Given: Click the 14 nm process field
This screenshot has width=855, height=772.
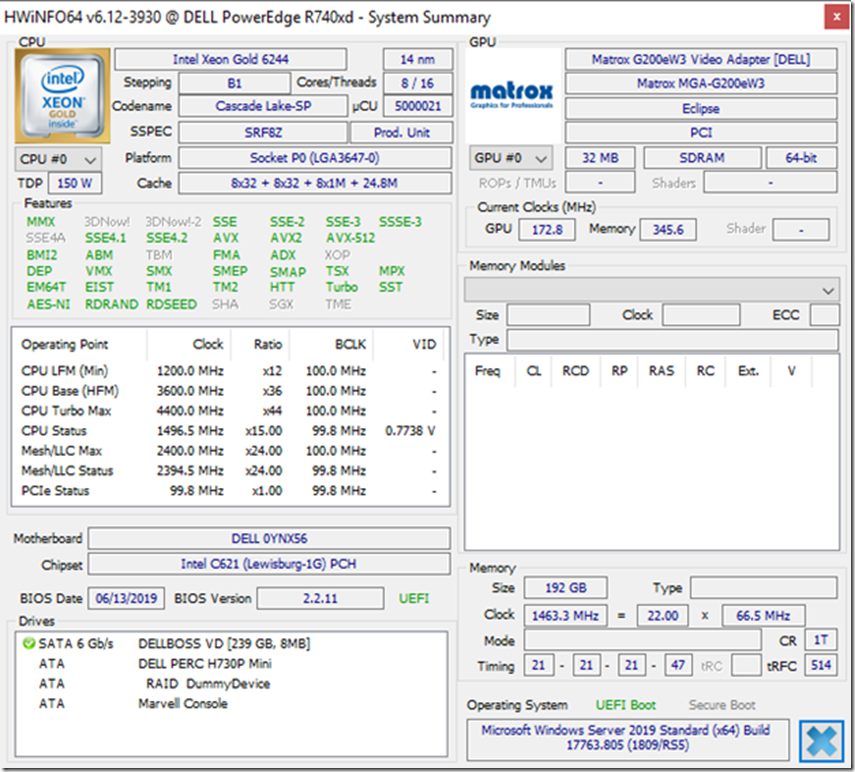Looking at the screenshot, I should point(418,59).
